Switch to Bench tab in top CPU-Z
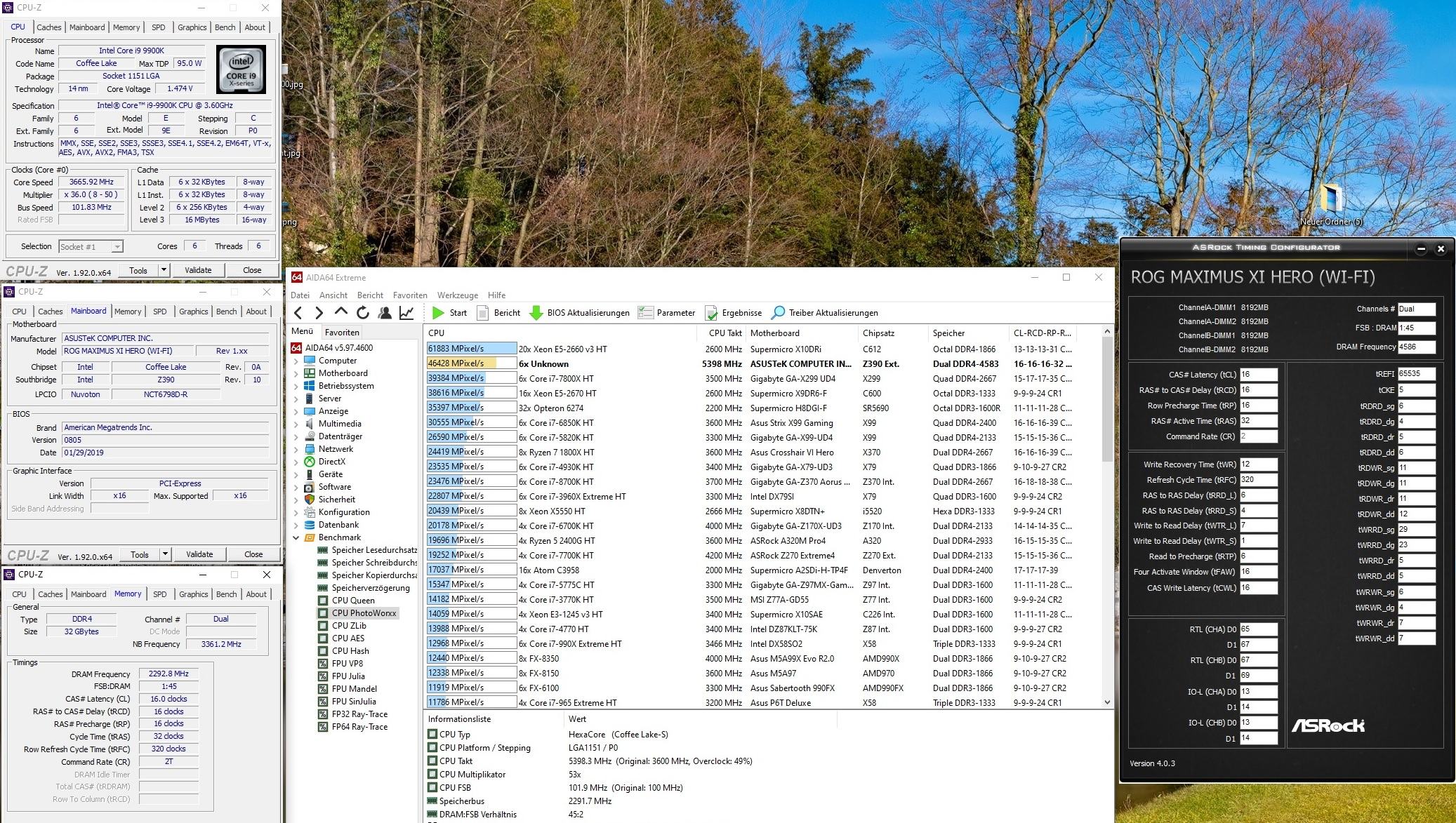 (225, 27)
